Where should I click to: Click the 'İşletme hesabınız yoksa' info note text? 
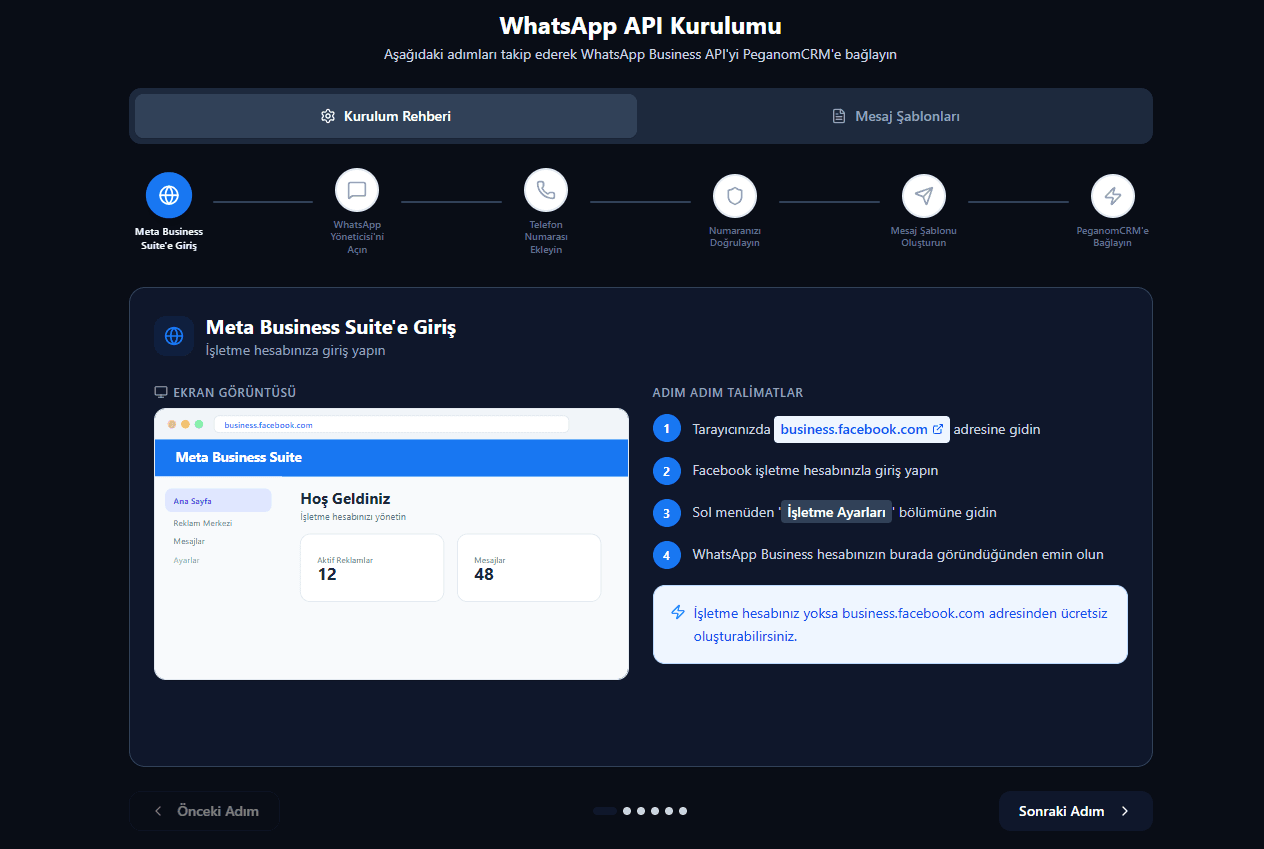900,624
